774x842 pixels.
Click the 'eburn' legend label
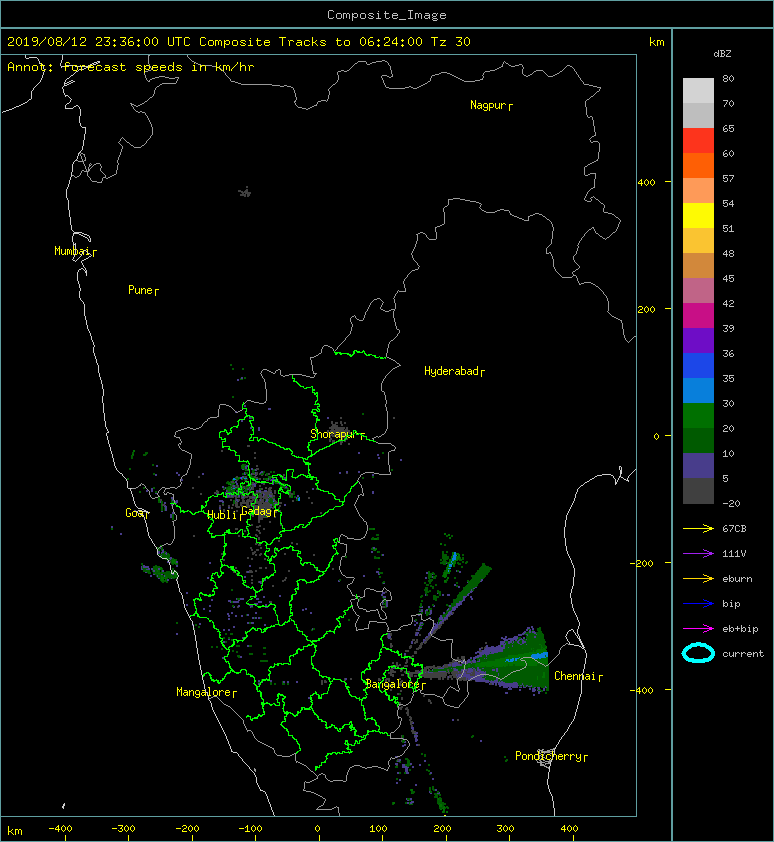(737, 578)
